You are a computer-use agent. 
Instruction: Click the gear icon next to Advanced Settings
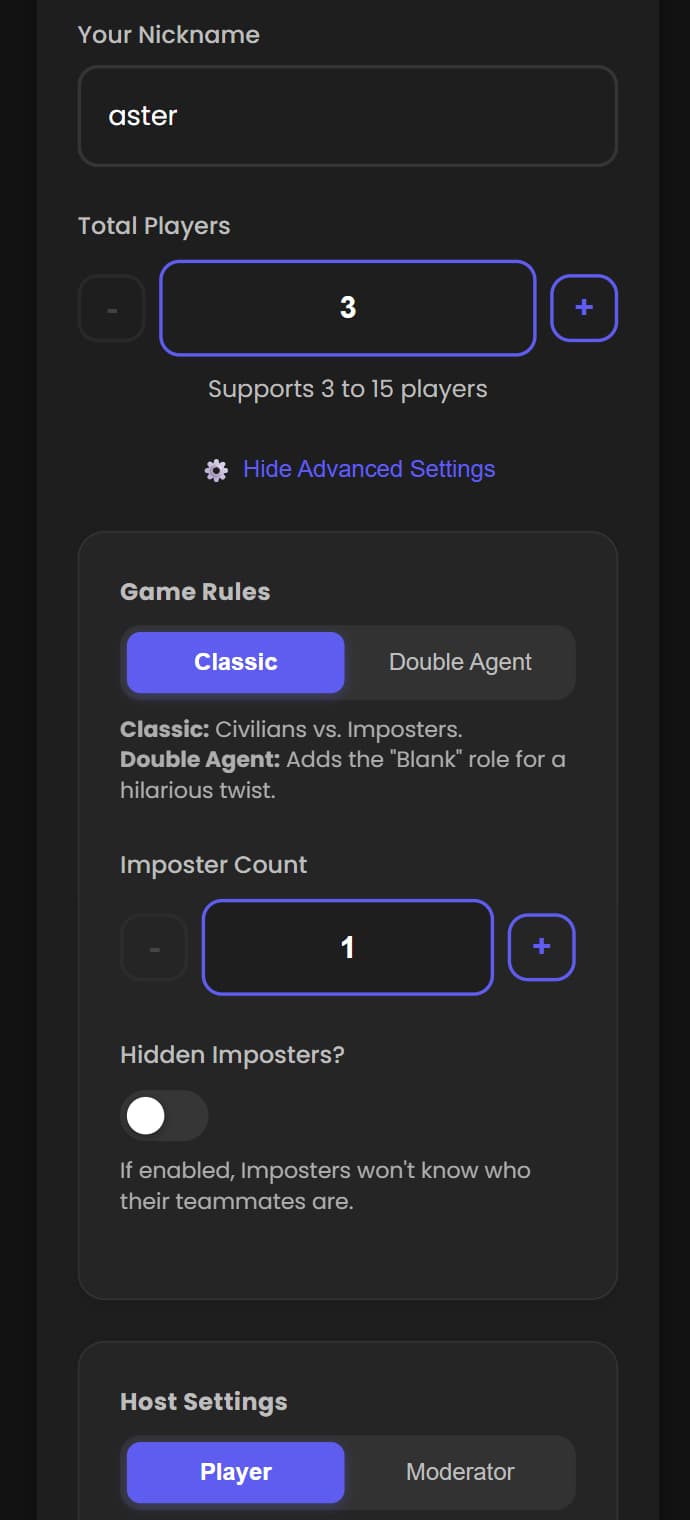(214, 468)
